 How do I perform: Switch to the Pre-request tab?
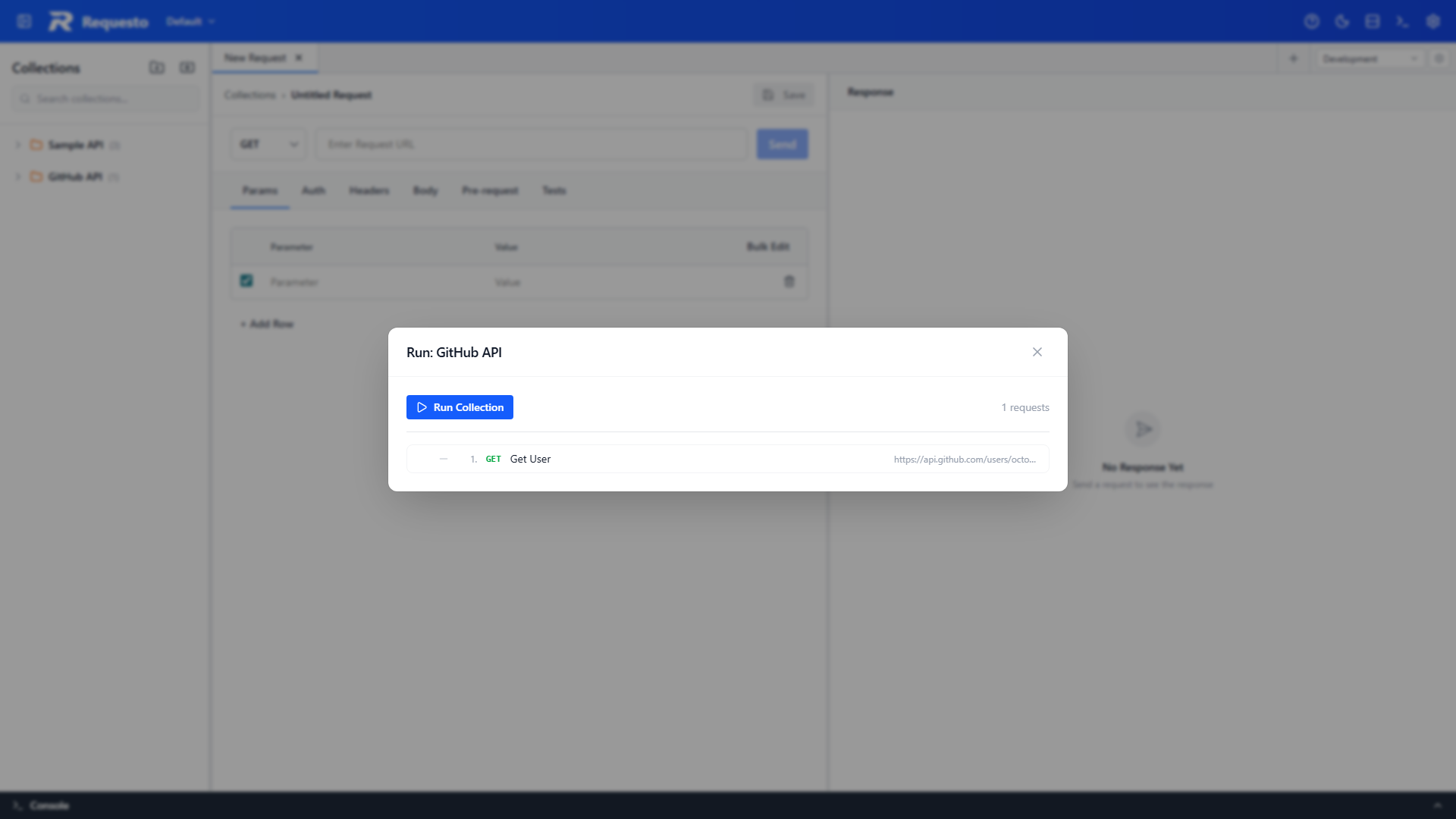(x=490, y=190)
